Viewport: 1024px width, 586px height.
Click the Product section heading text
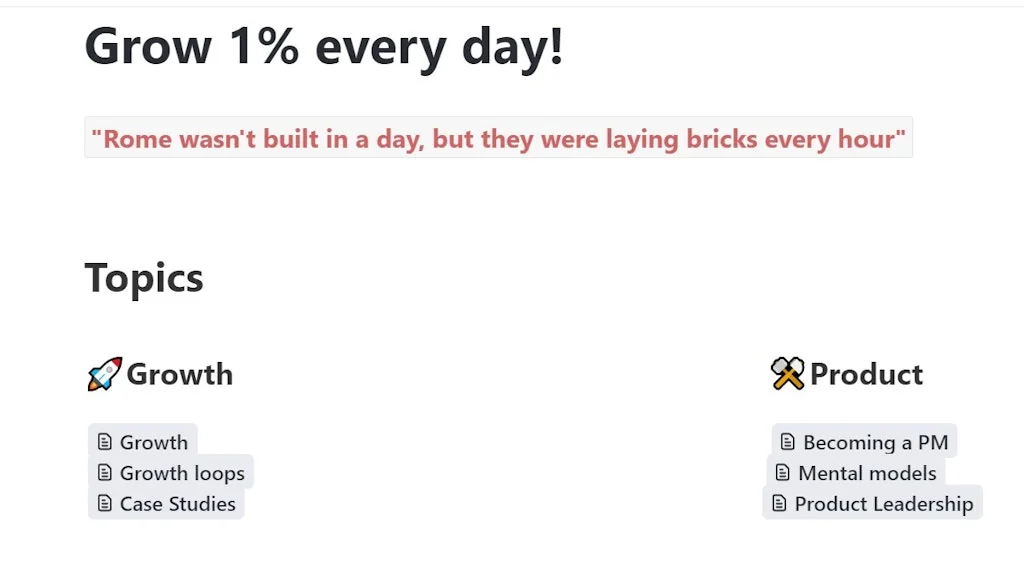coord(866,374)
